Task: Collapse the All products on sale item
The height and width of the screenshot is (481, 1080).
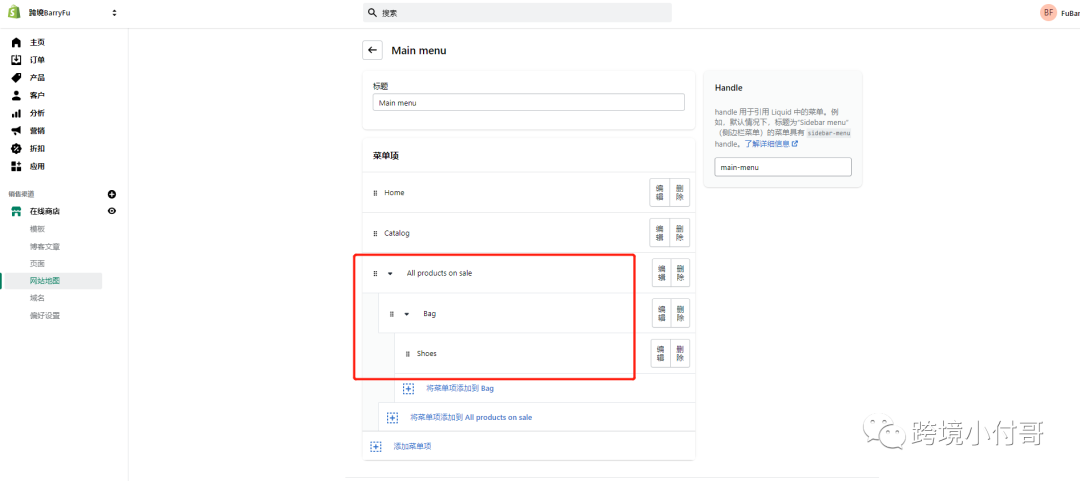Action: point(391,274)
